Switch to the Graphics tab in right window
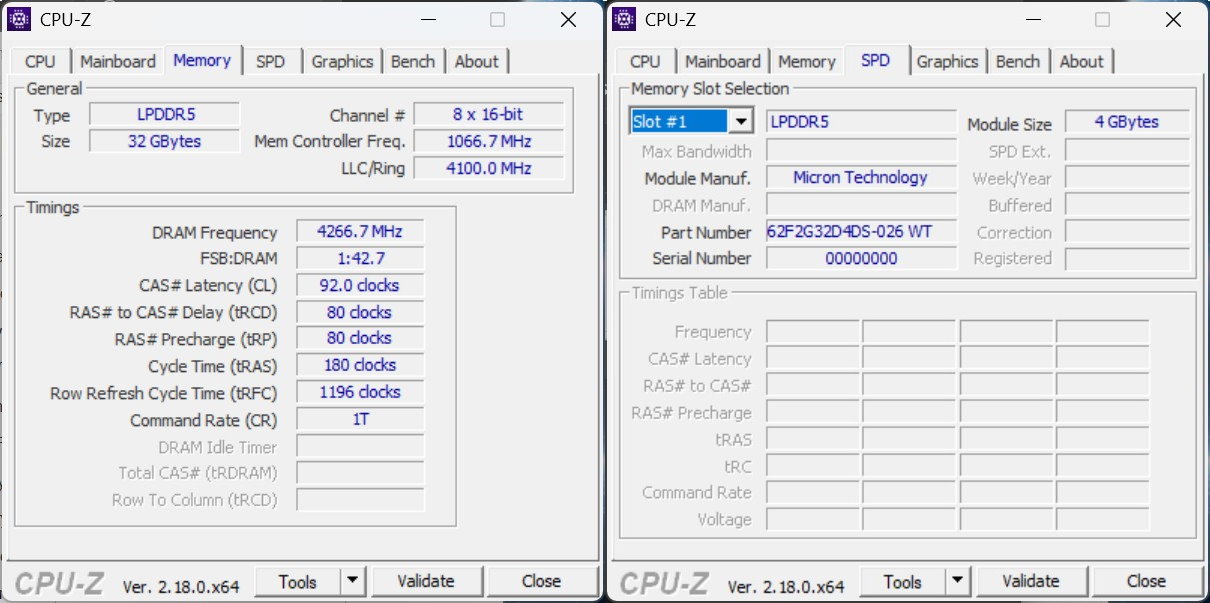Screen dimensions: 1210x603 948,61
